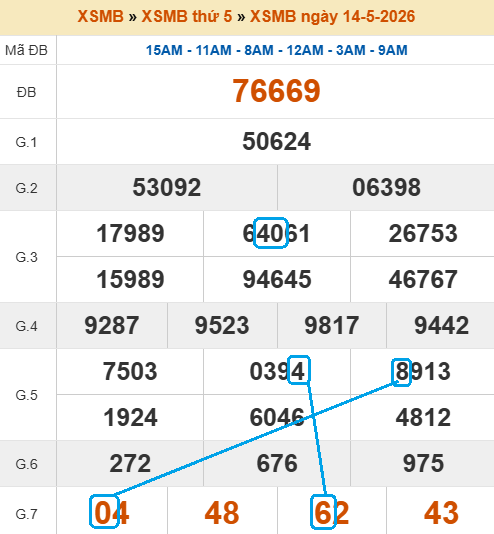Select the G.4 number 9523

[222, 325]
